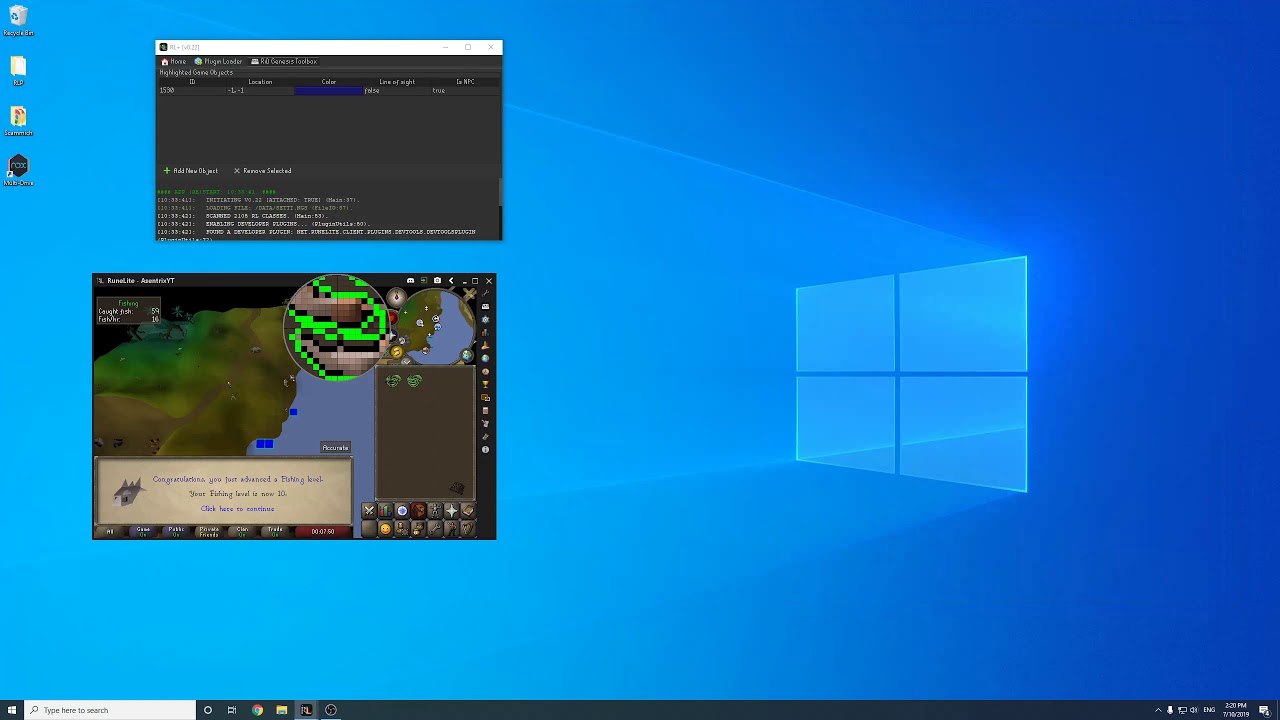Viewport: 1280px width, 720px height.
Task: Open the RuneLite info sidebar icon
Action: pos(485,450)
